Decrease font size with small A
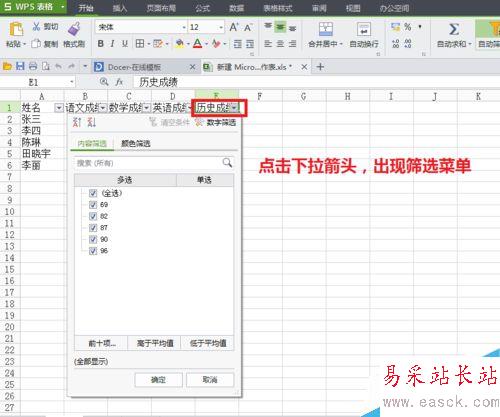The width and height of the screenshot is (500, 417). (248, 27)
